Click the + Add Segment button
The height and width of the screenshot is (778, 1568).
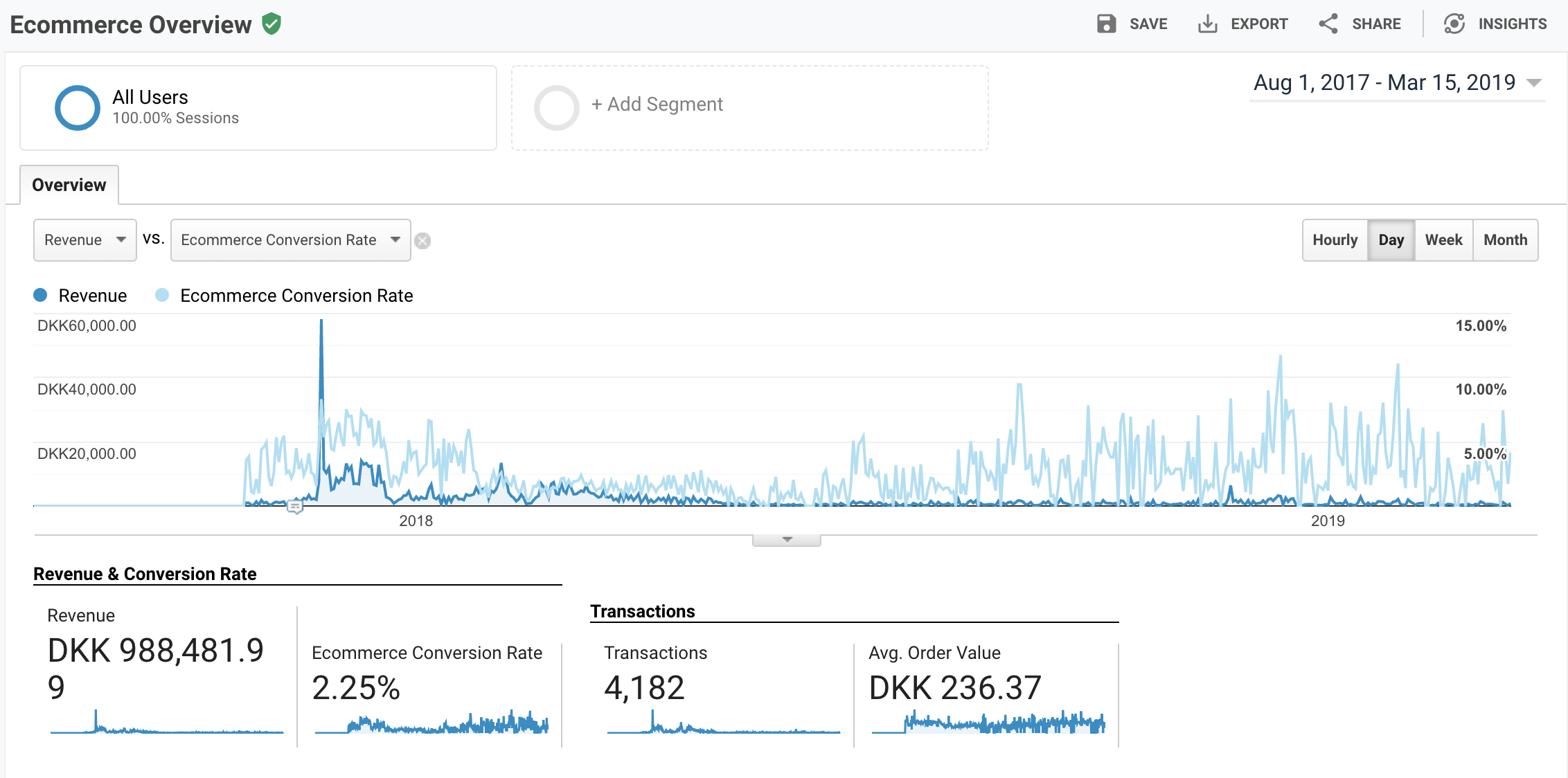pyautogui.click(x=657, y=105)
